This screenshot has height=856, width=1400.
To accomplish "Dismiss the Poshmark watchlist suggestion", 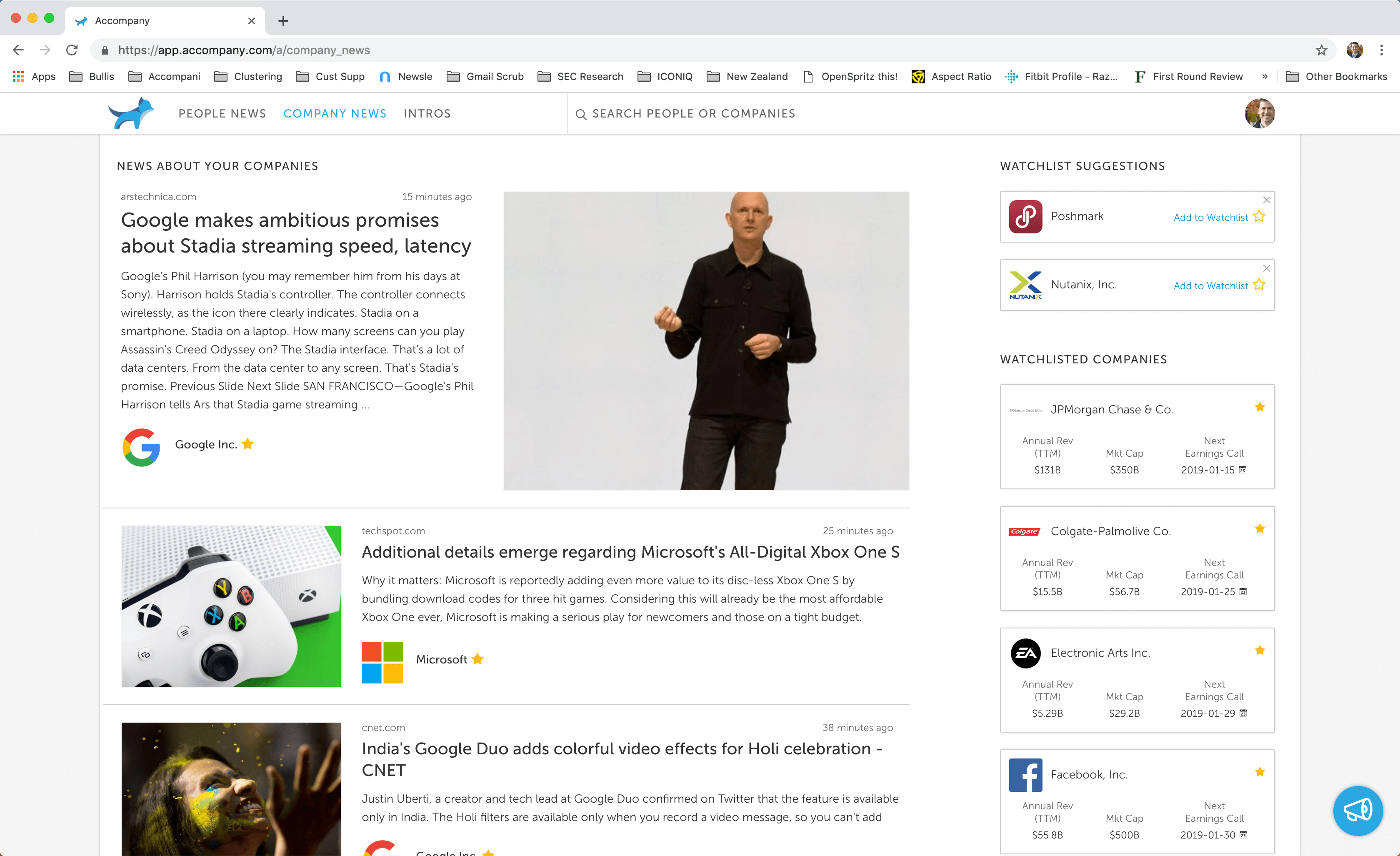I will tap(1266, 200).
